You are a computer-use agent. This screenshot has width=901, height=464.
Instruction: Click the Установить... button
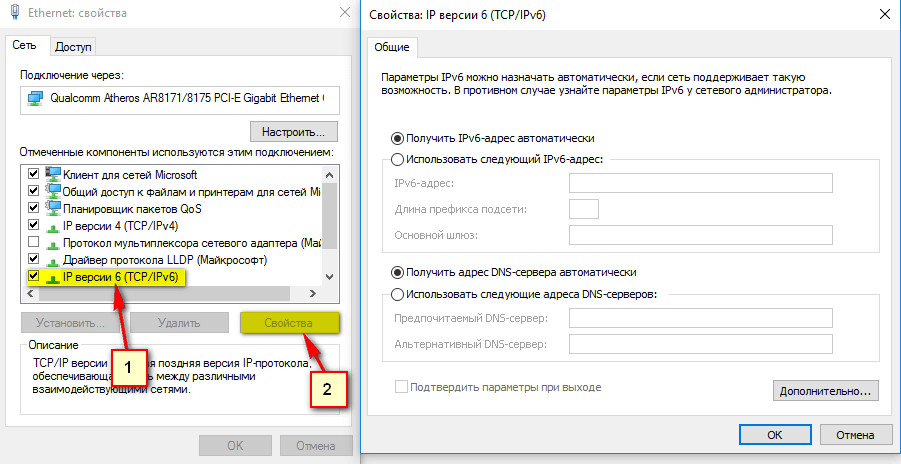click(x=70, y=323)
